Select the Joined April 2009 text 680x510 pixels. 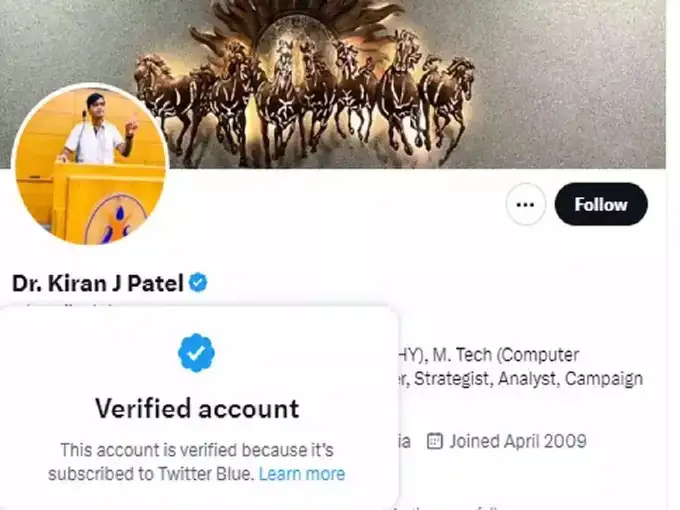click(x=518, y=441)
